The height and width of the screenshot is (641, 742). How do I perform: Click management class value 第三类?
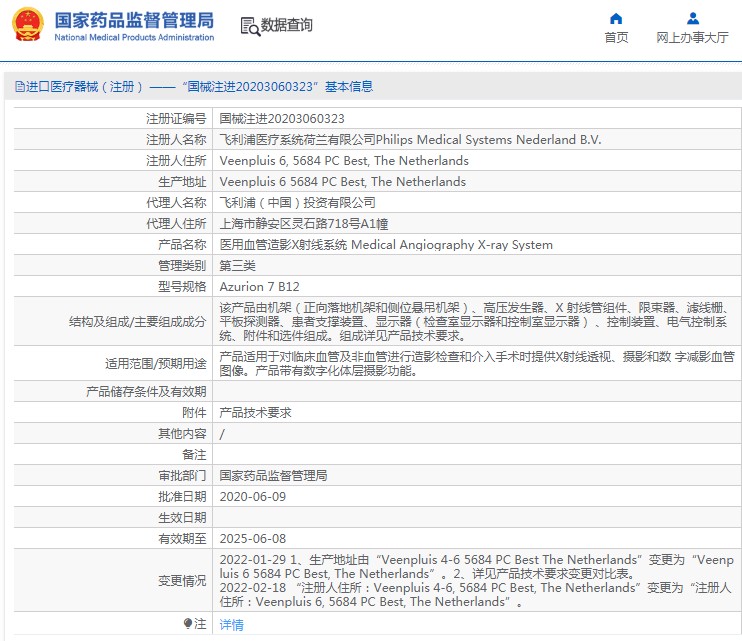tap(238, 265)
